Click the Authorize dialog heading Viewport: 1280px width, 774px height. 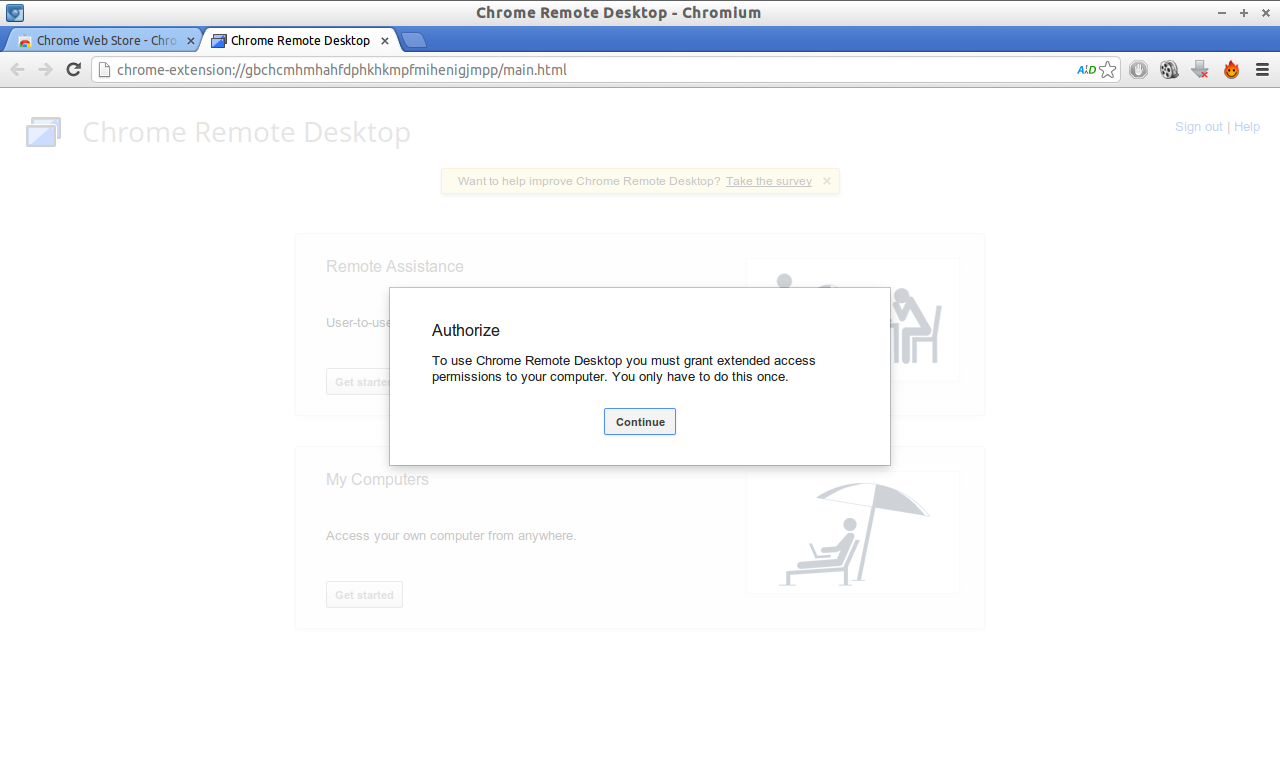point(466,331)
